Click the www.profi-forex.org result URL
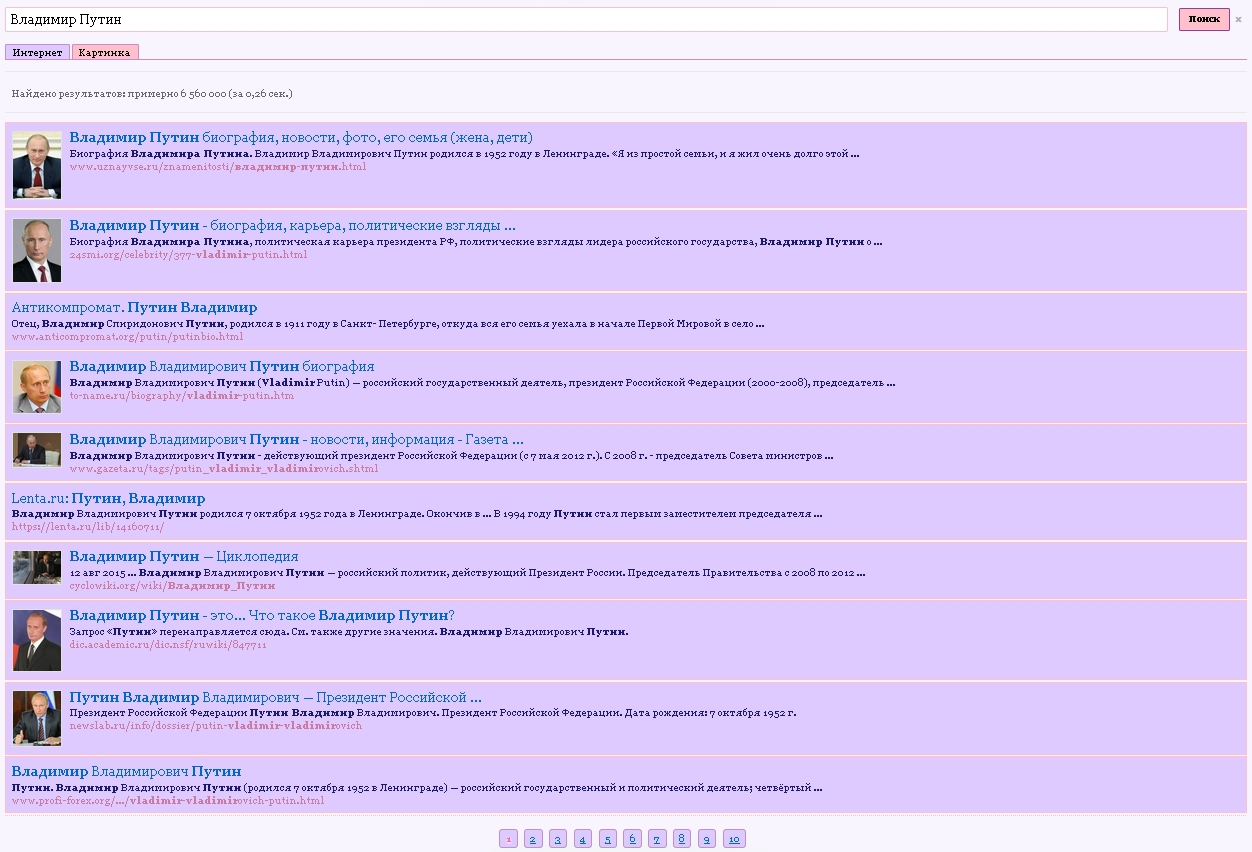This screenshot has width=1252, height=852. click(x=167, y=801)
